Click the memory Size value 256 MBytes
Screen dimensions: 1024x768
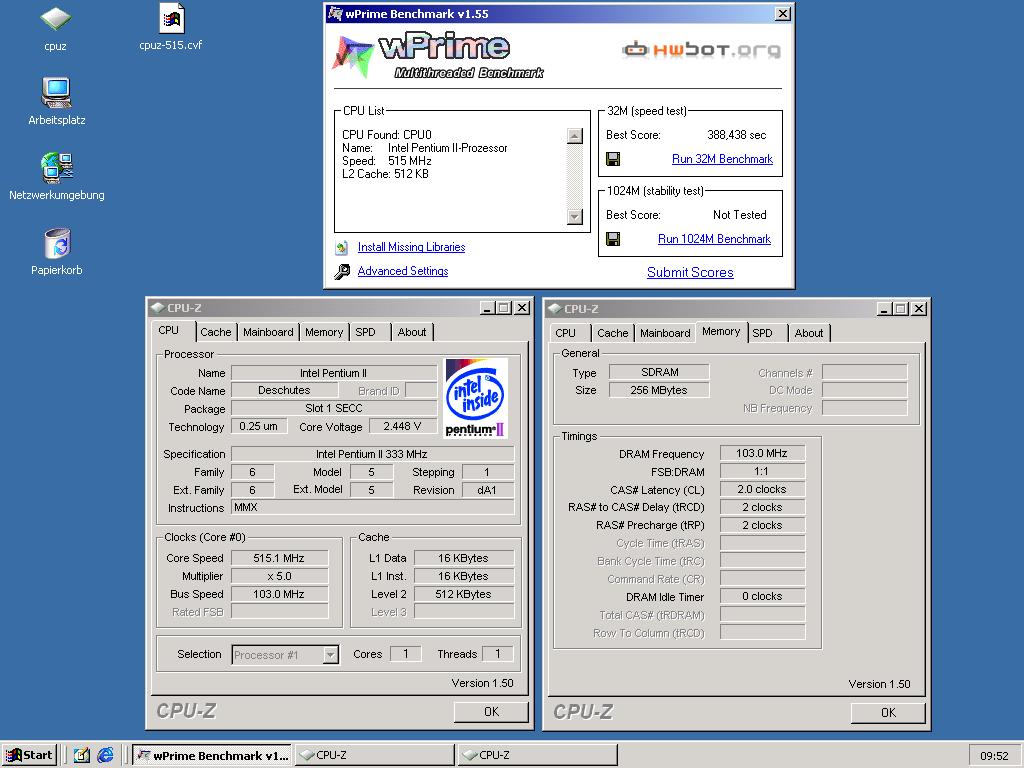(660, 390)
